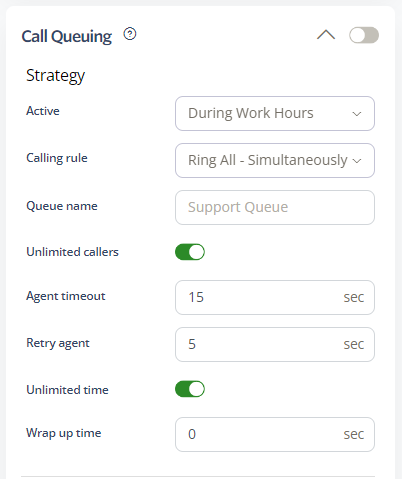Click the Strategy heading
Screen dimensions: 402x479
(55, 76)
